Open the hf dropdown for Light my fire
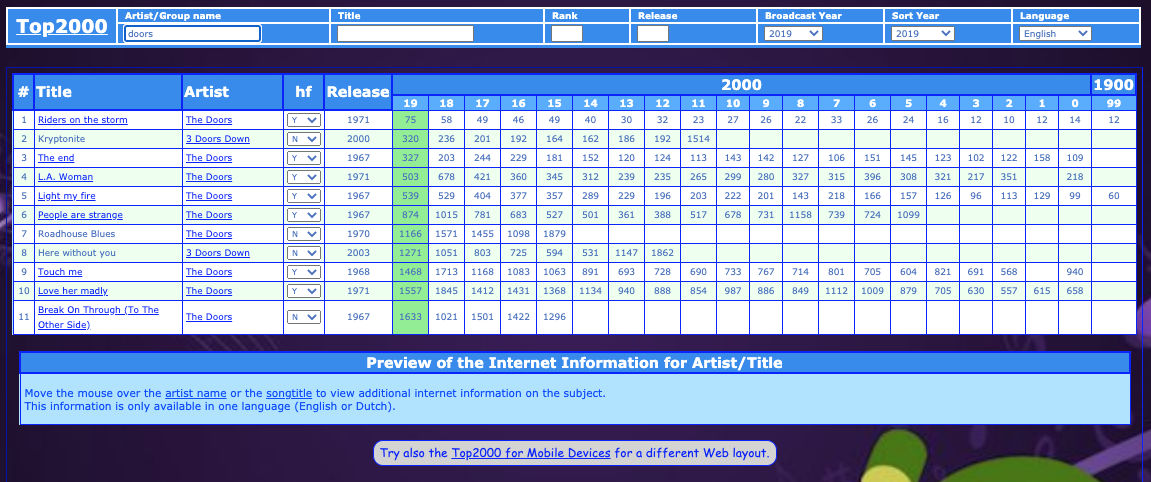Screen dimensions: 1151x482 point(303,197)
